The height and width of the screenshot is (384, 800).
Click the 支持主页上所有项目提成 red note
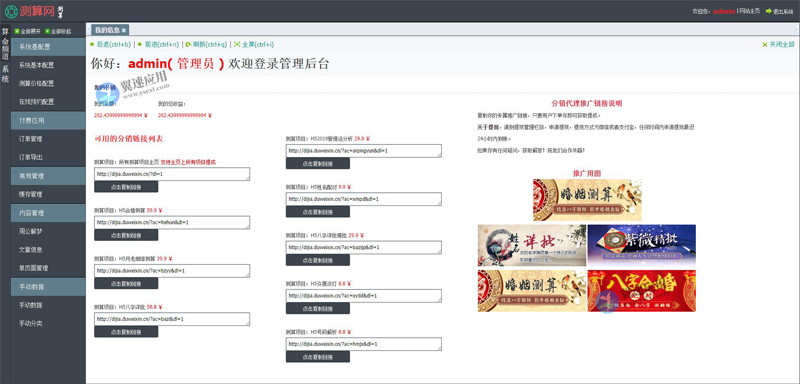click(188, 162)
